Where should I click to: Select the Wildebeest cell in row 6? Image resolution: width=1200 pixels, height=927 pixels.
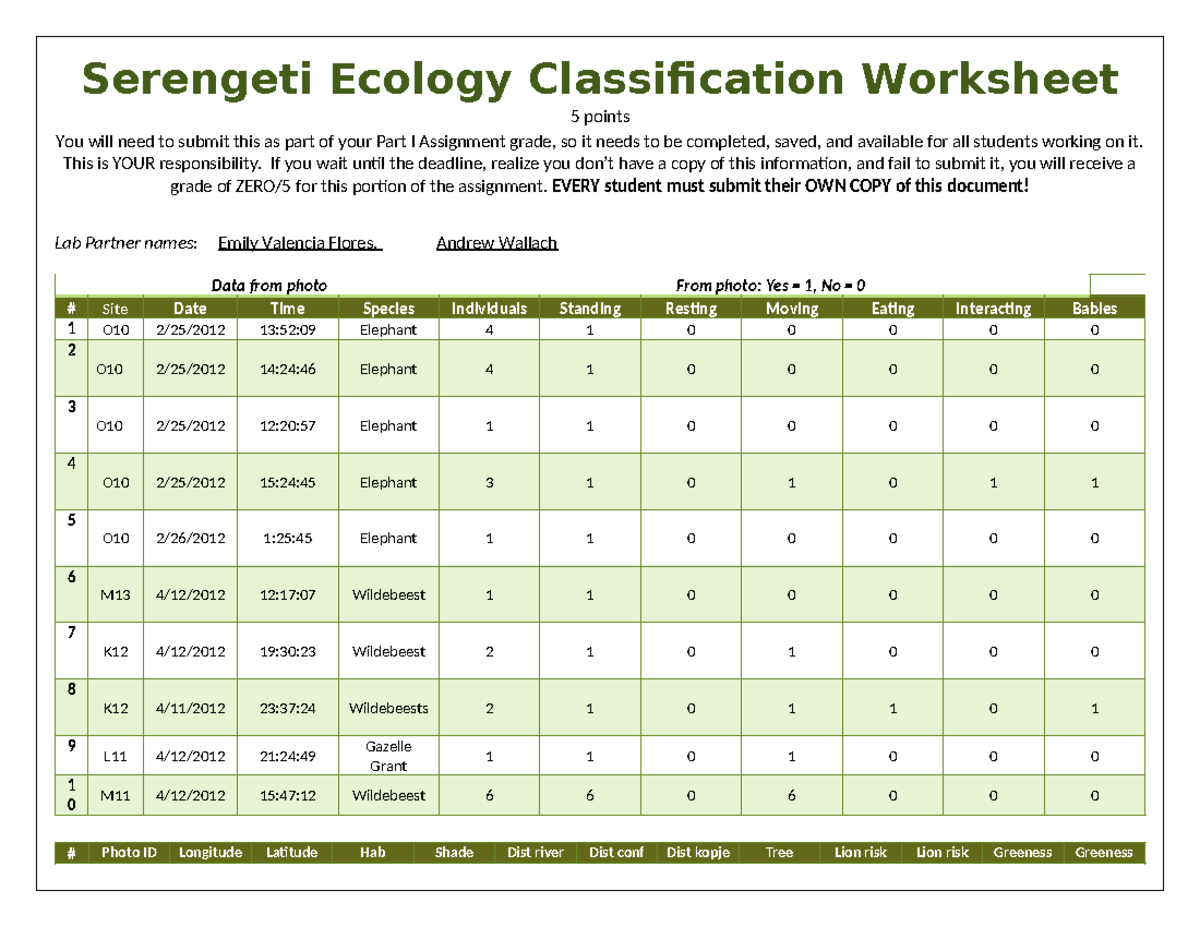388,594
